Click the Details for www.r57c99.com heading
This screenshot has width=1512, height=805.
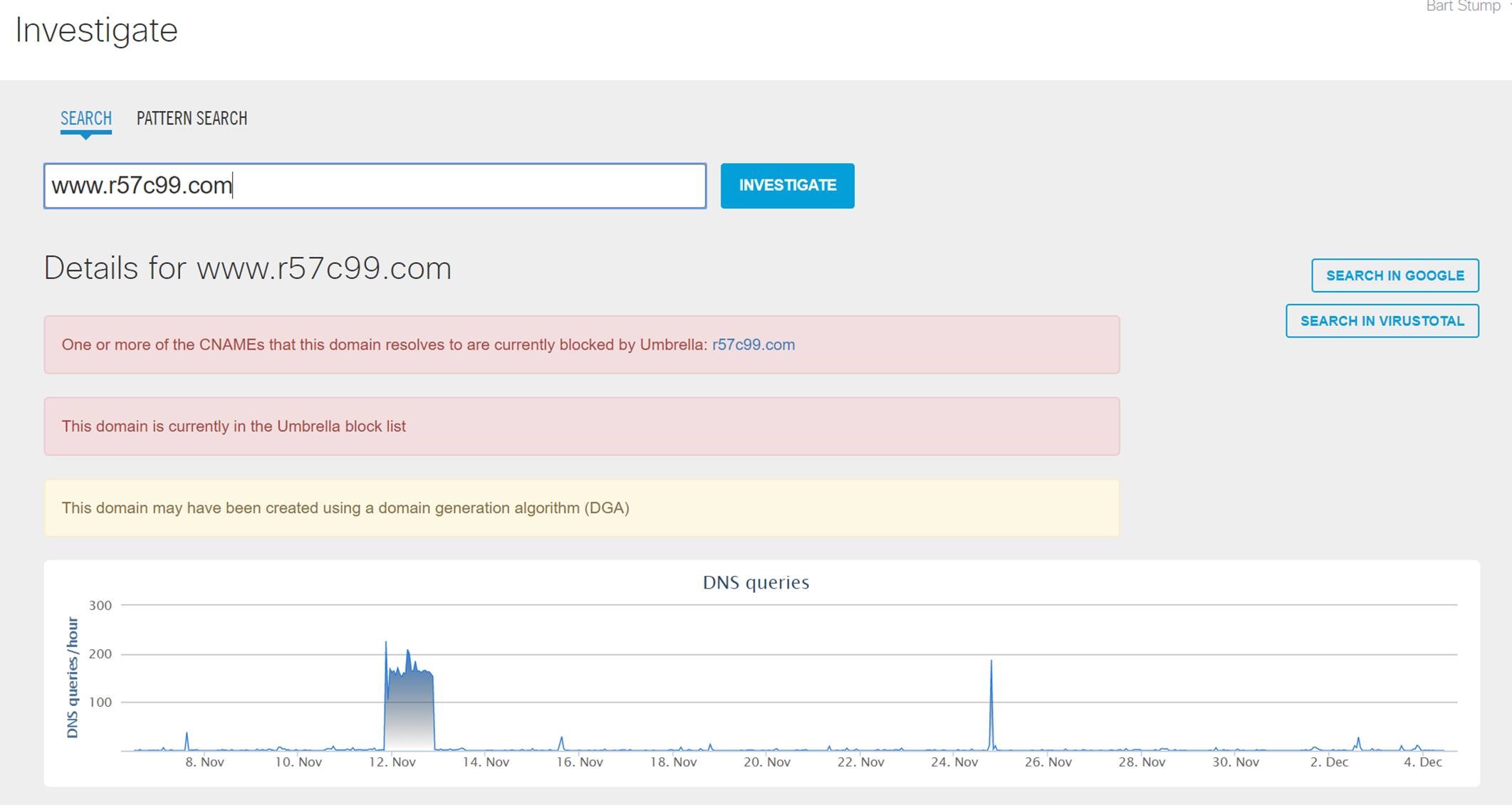[247, 268]
